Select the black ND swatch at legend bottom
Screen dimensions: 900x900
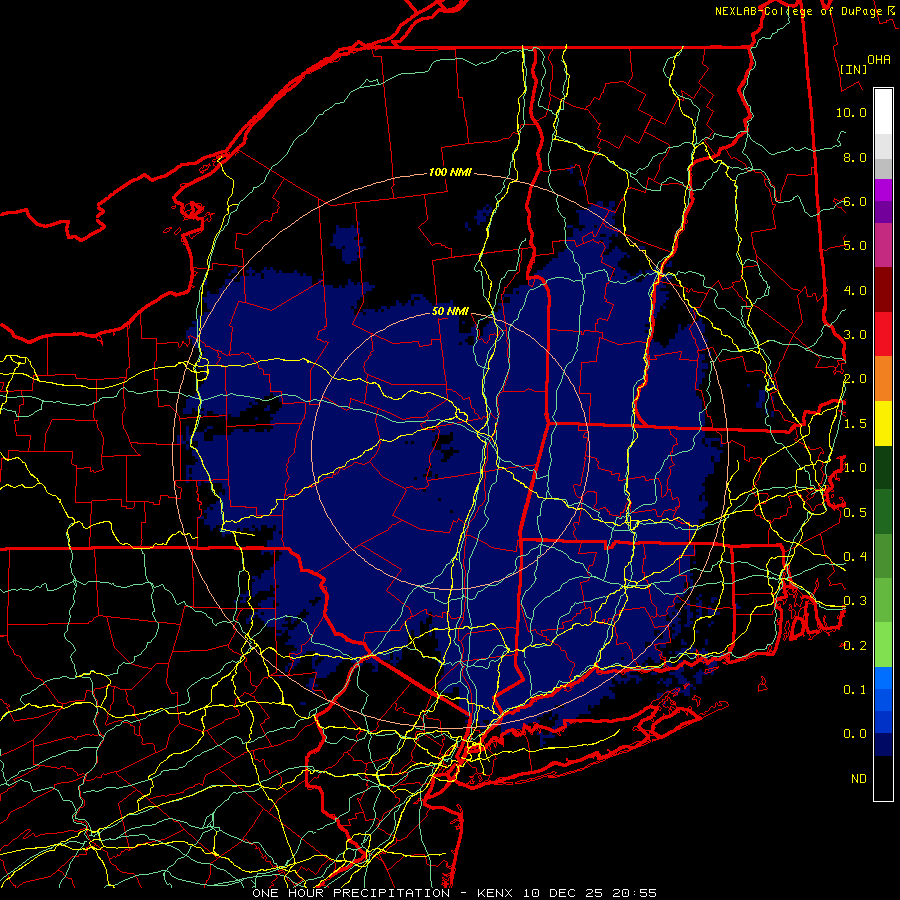pos(883,778)
